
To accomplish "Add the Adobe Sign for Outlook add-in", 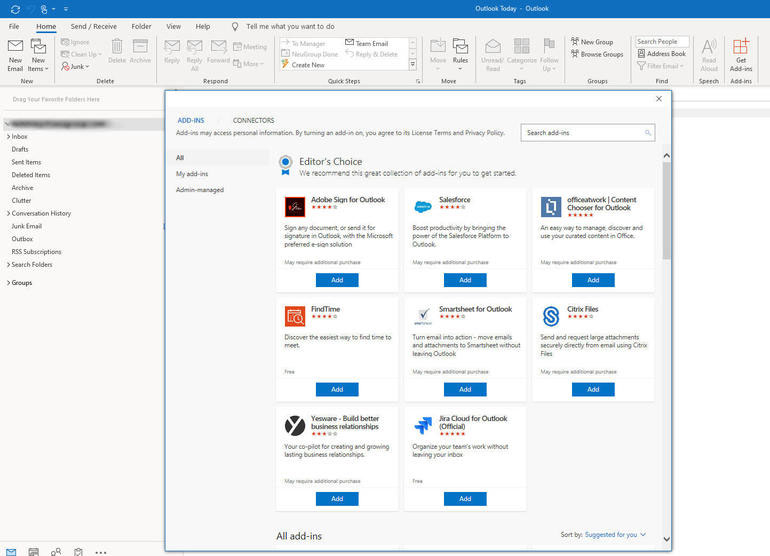I will coord(337,280).
